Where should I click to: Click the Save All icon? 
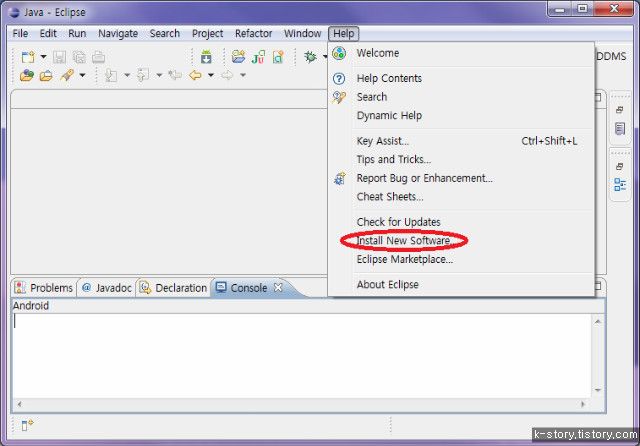point(79,57)
